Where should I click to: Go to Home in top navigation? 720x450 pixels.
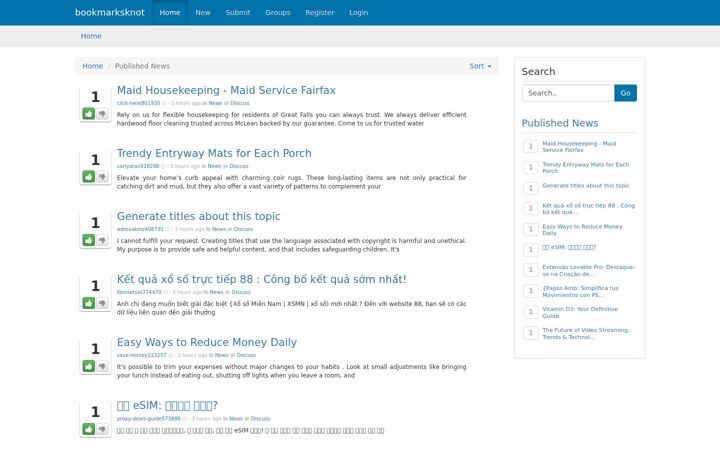point(170,12)
